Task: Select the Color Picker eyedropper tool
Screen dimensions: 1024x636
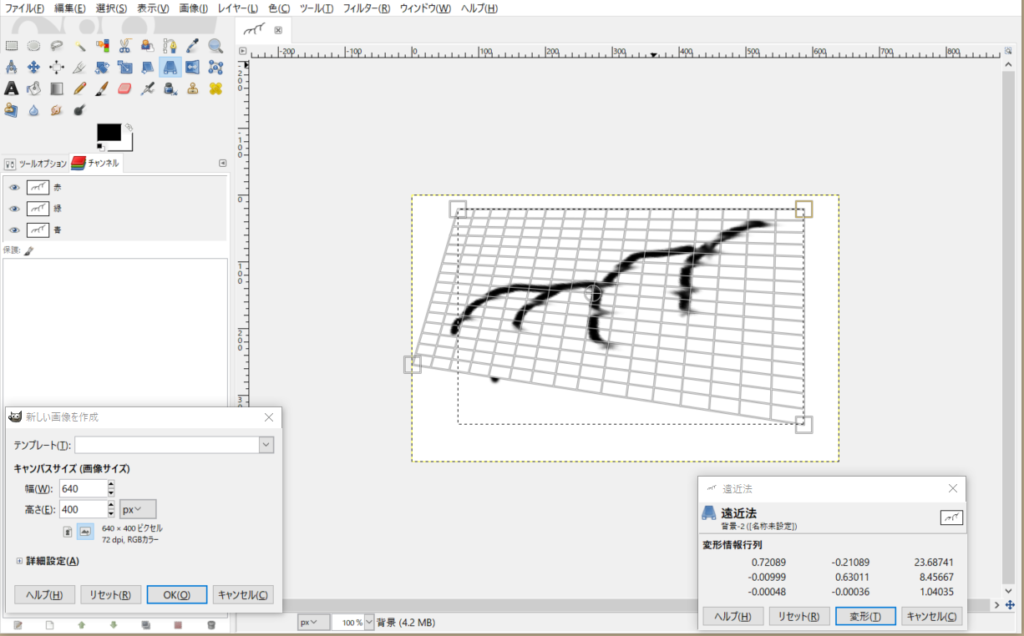Action: [192, 45]
